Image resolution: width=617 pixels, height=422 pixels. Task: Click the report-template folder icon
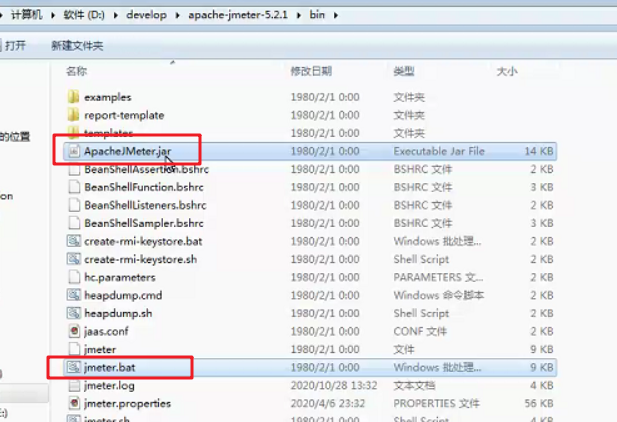tap(73, 115)
